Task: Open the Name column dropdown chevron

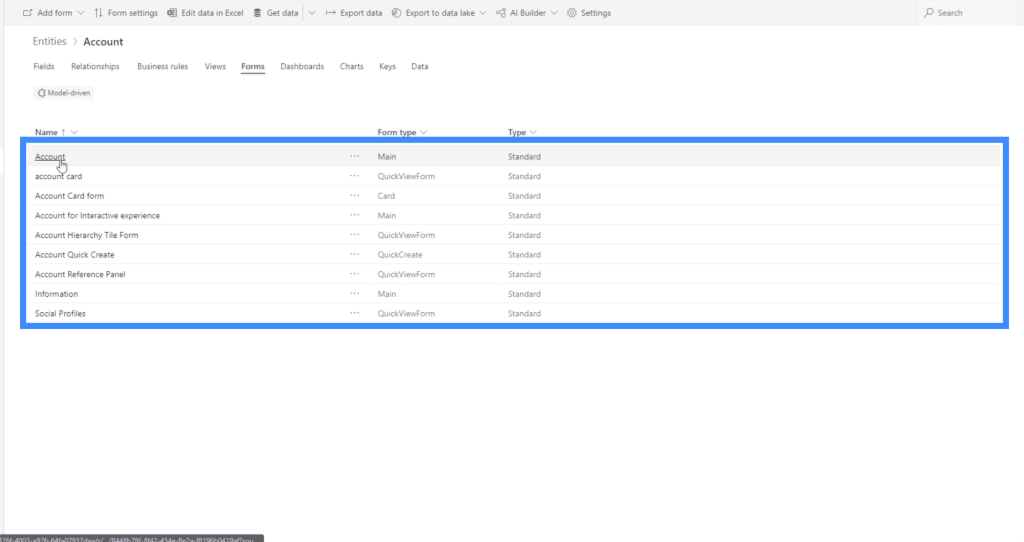Action: click(74, 132)
